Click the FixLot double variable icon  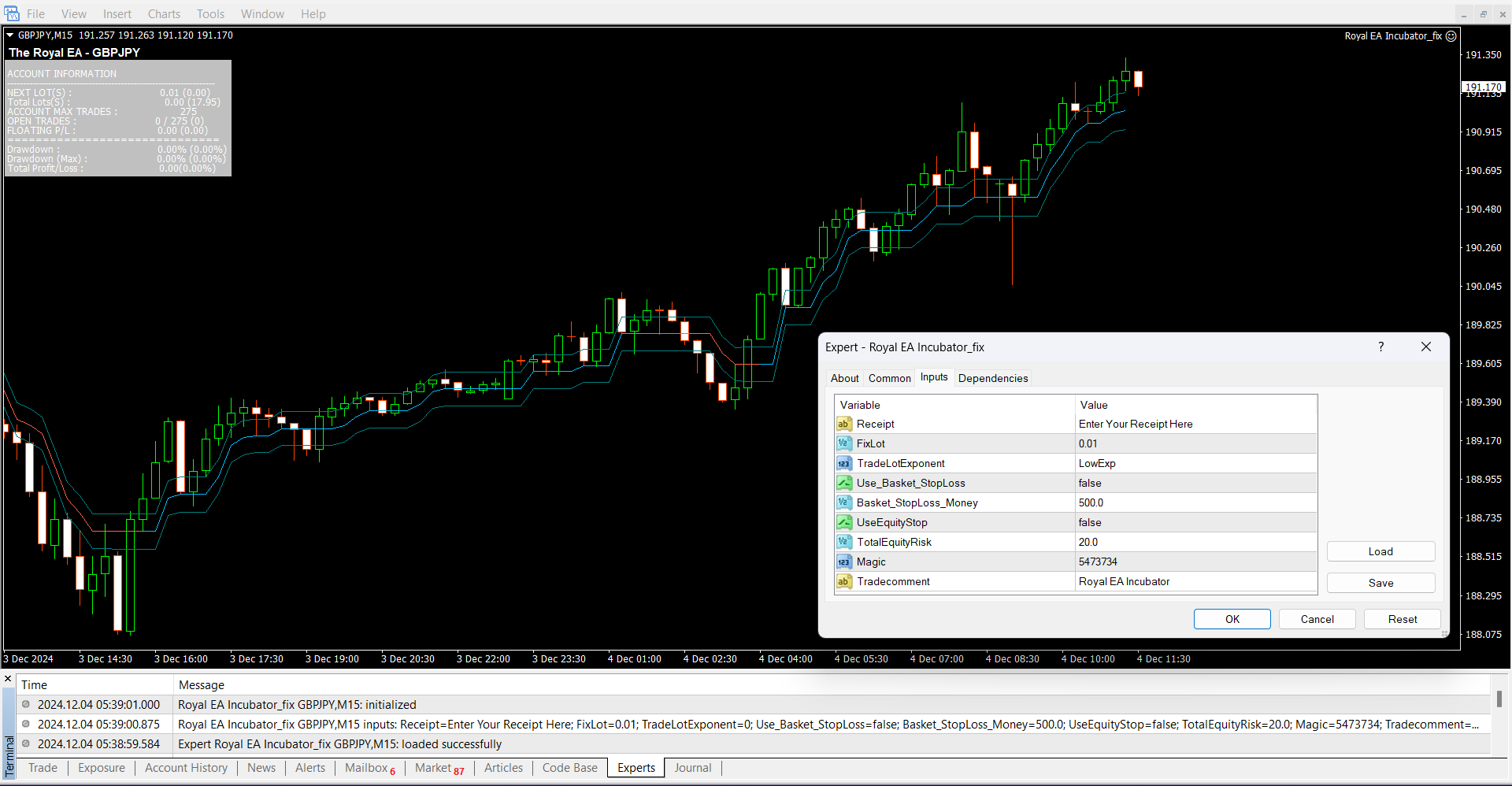coord(843,444)
